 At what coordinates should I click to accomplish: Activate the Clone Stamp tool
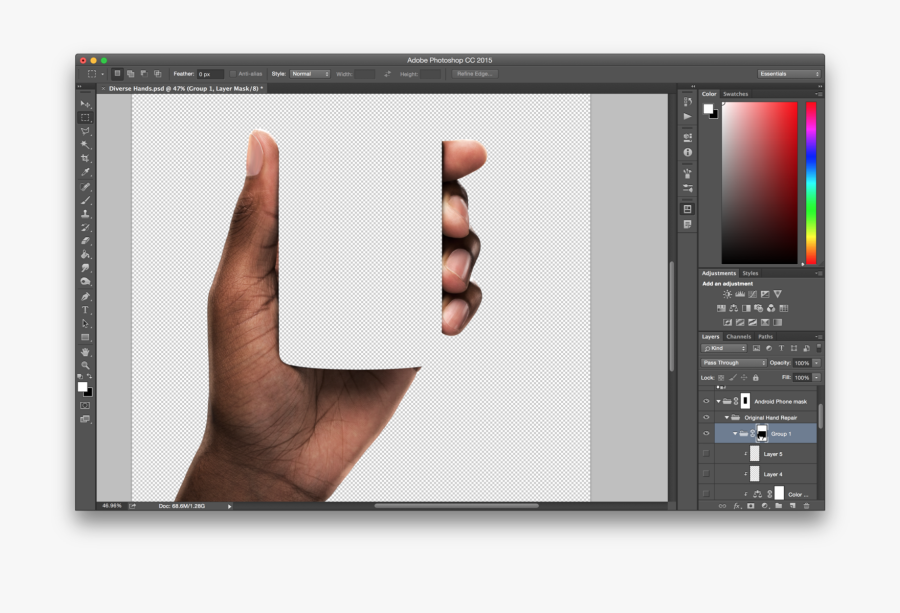(x=87, y=212)
